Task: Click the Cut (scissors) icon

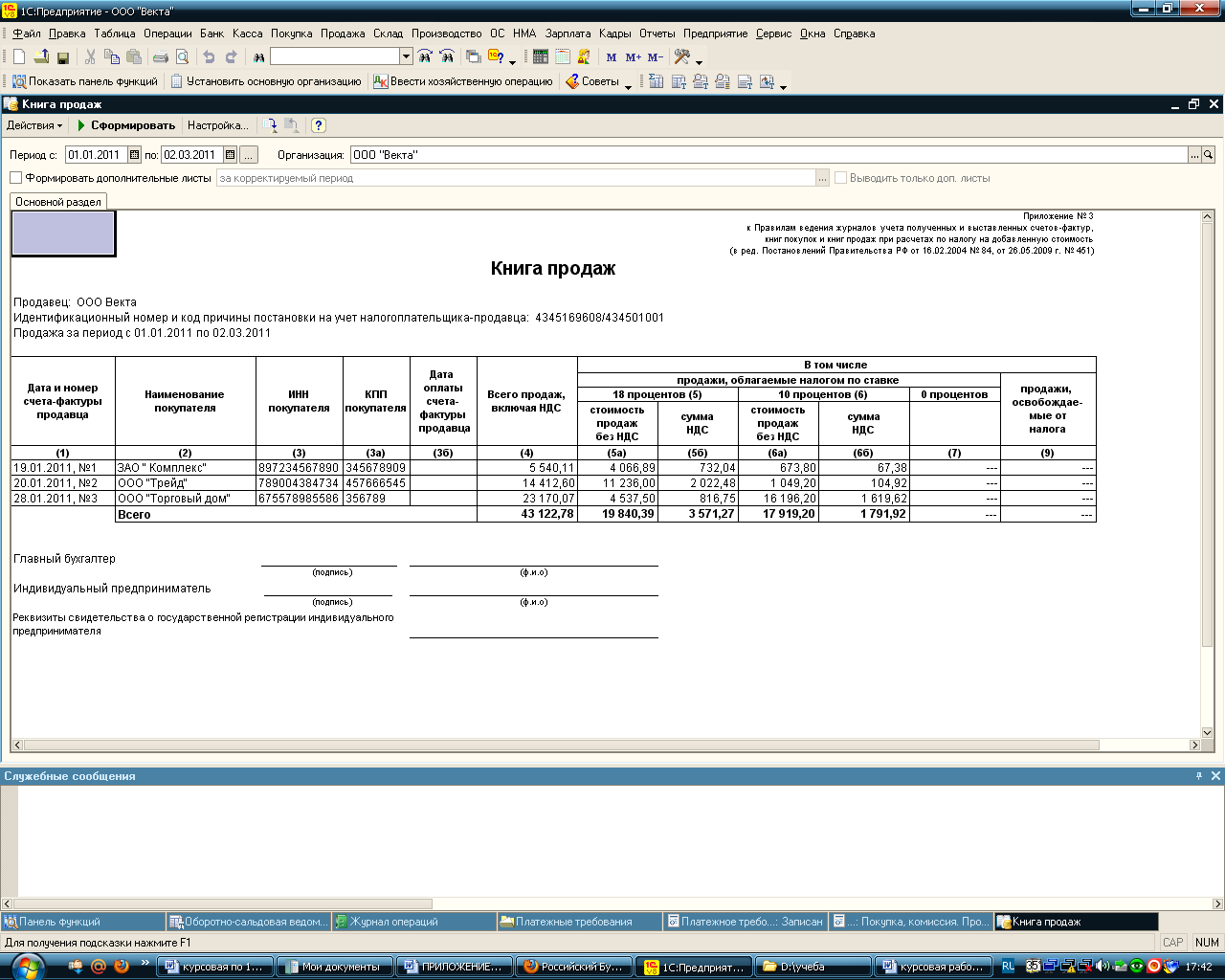Action: 91,57
